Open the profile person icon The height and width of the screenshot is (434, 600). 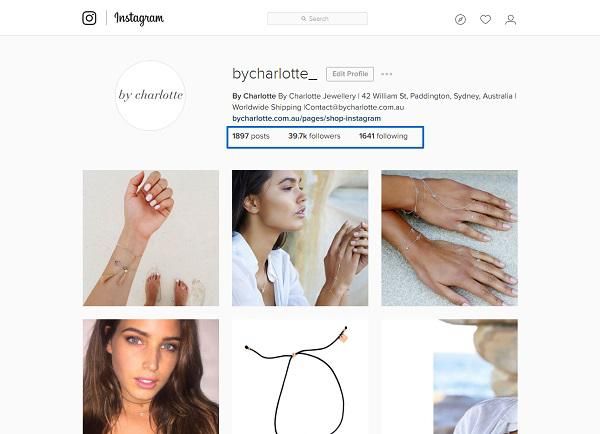click(510, 19)
